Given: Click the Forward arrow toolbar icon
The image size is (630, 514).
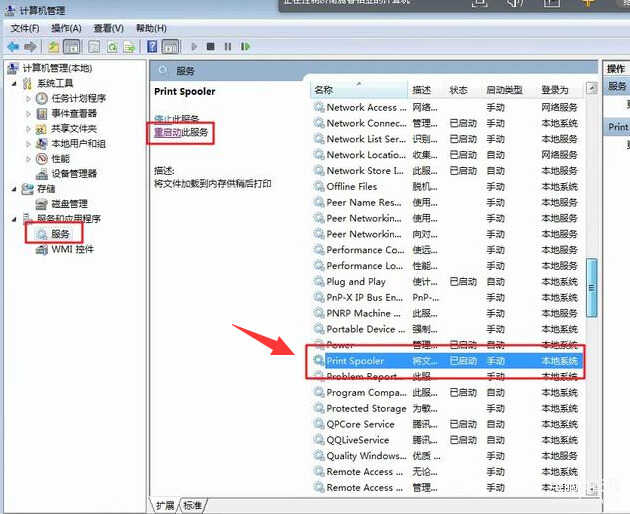Looking at the screenshot, I should 31,47.
